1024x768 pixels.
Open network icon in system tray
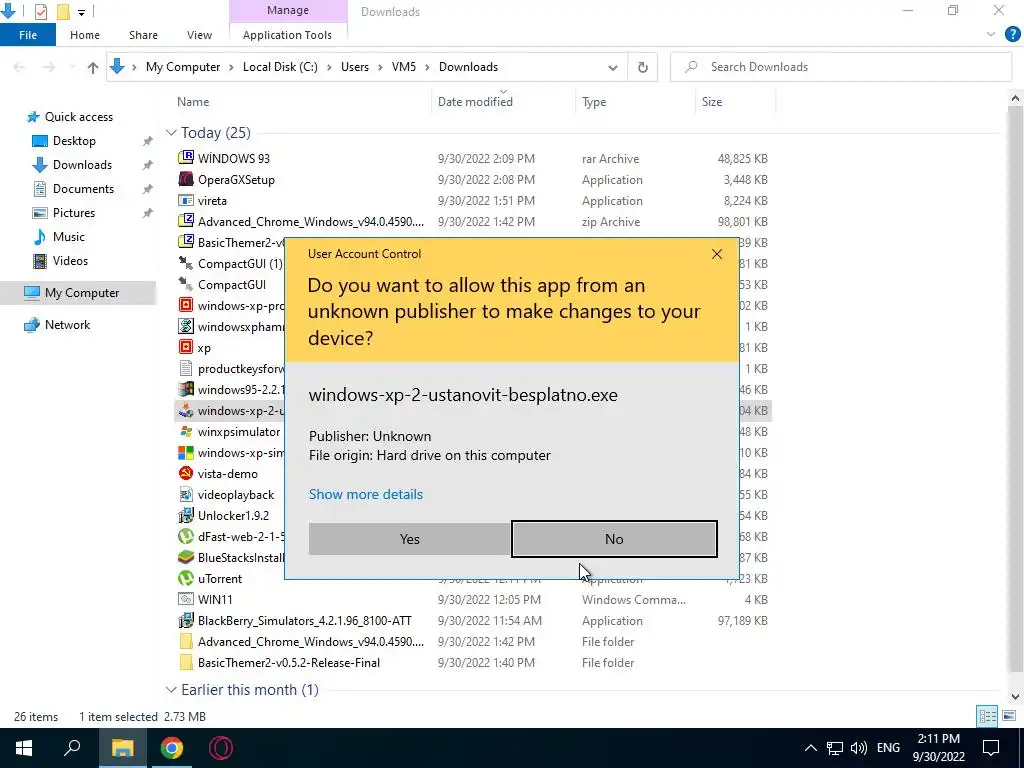tap(835, 748)
